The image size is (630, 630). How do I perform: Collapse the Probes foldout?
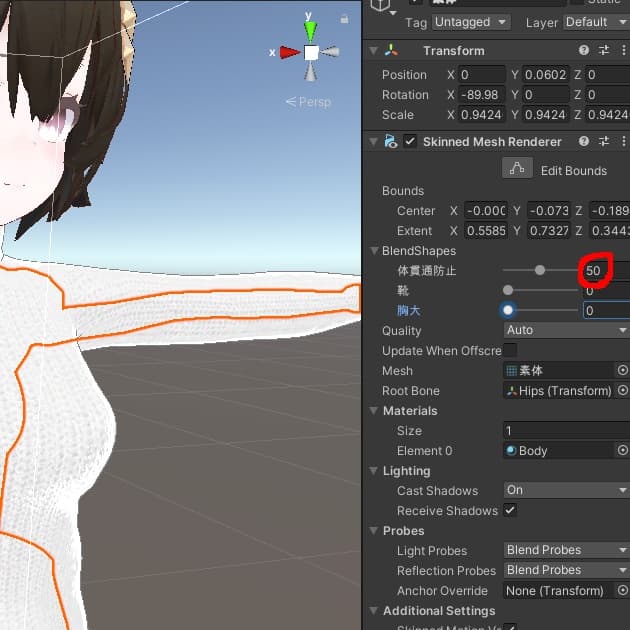pyautogui.click(x=374, y=531)
